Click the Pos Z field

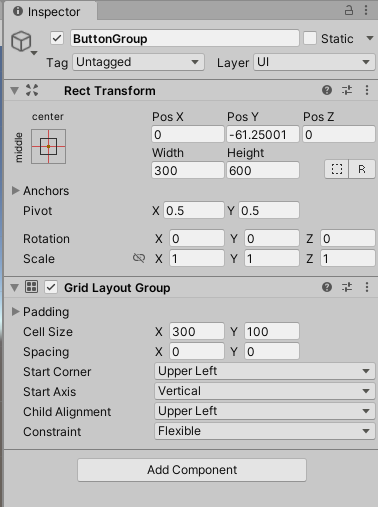point(339,134)
